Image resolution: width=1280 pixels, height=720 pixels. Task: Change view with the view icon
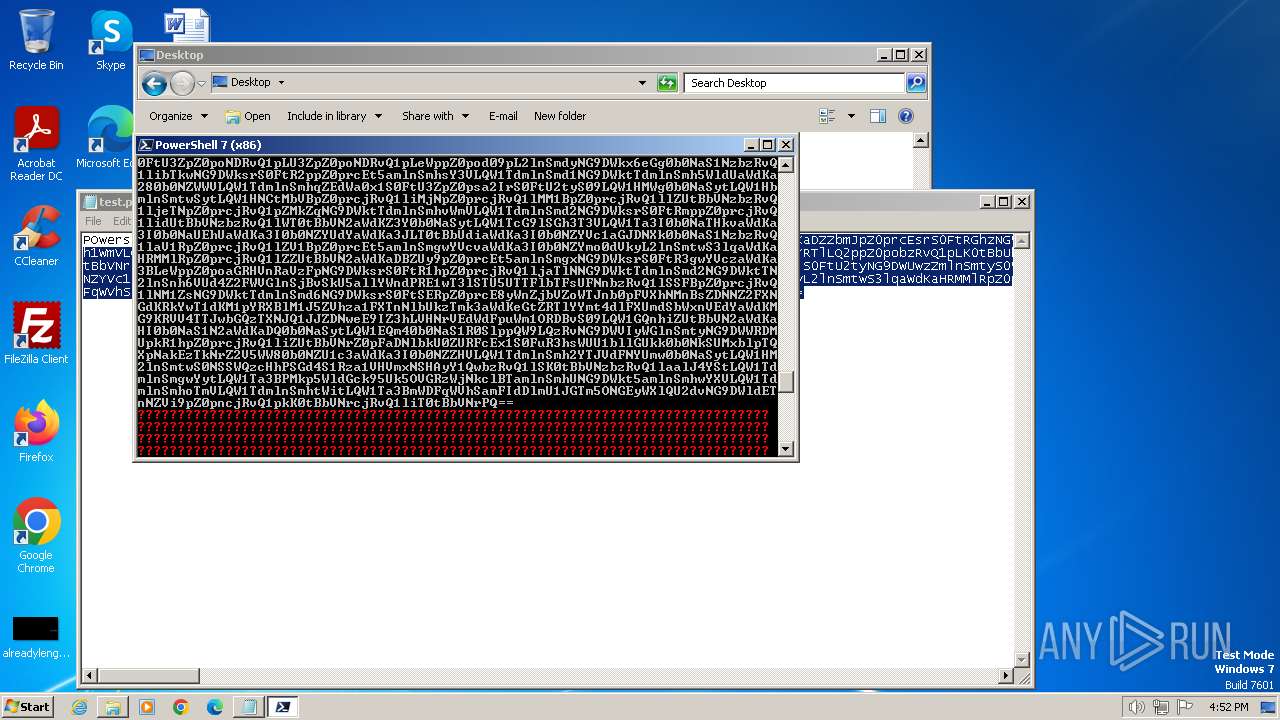[827, 116]
